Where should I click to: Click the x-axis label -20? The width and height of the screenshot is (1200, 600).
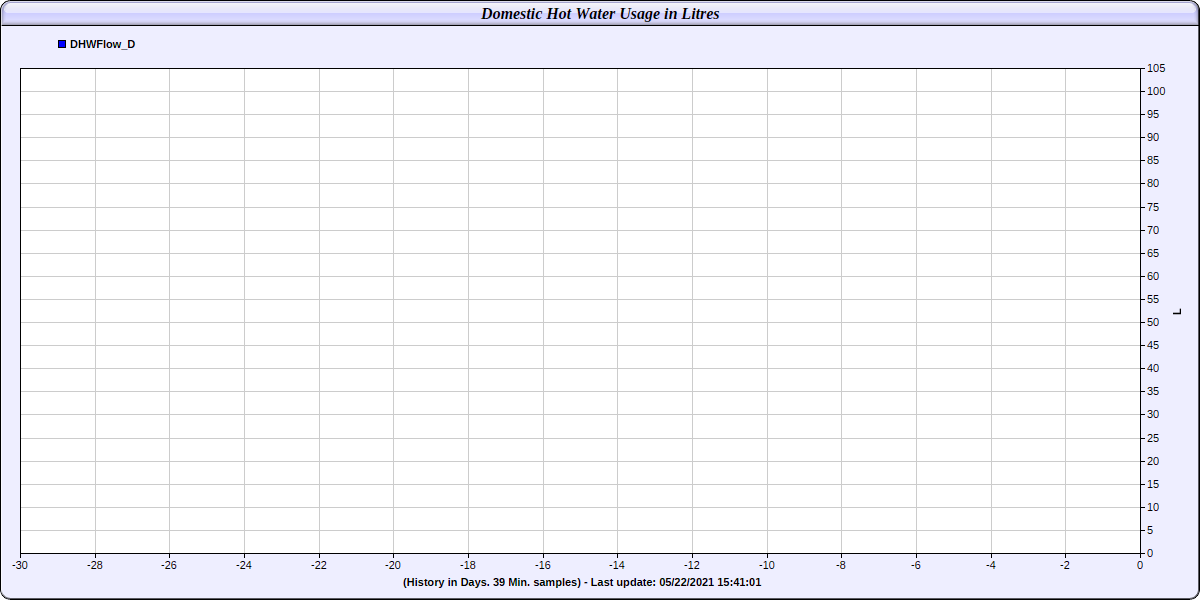pos(393,565)
